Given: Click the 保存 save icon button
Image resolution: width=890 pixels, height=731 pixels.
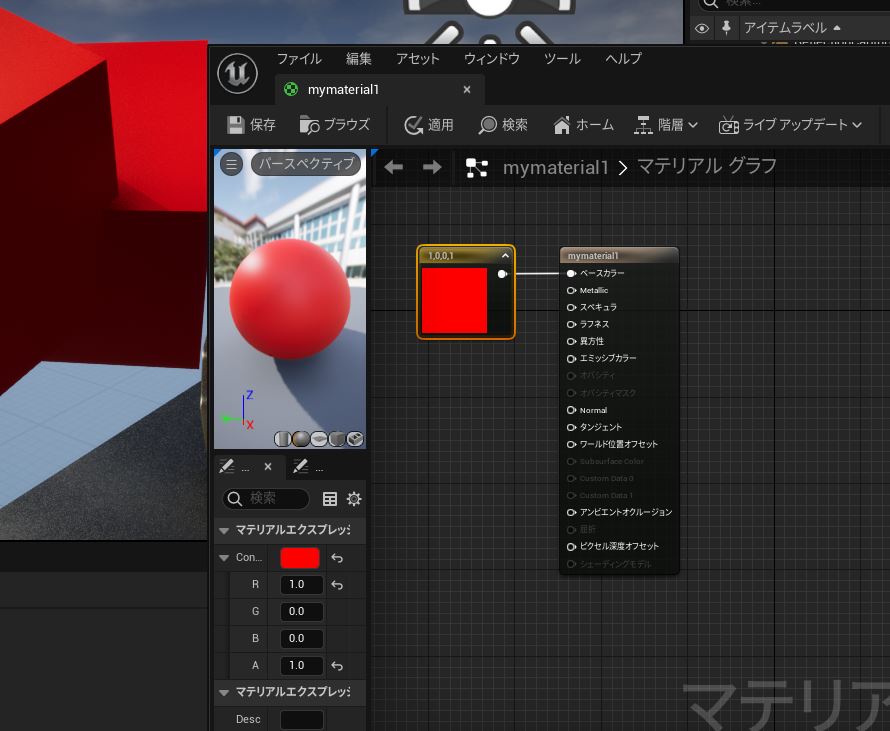Looking at the screenshot, I should click(251, 125).
